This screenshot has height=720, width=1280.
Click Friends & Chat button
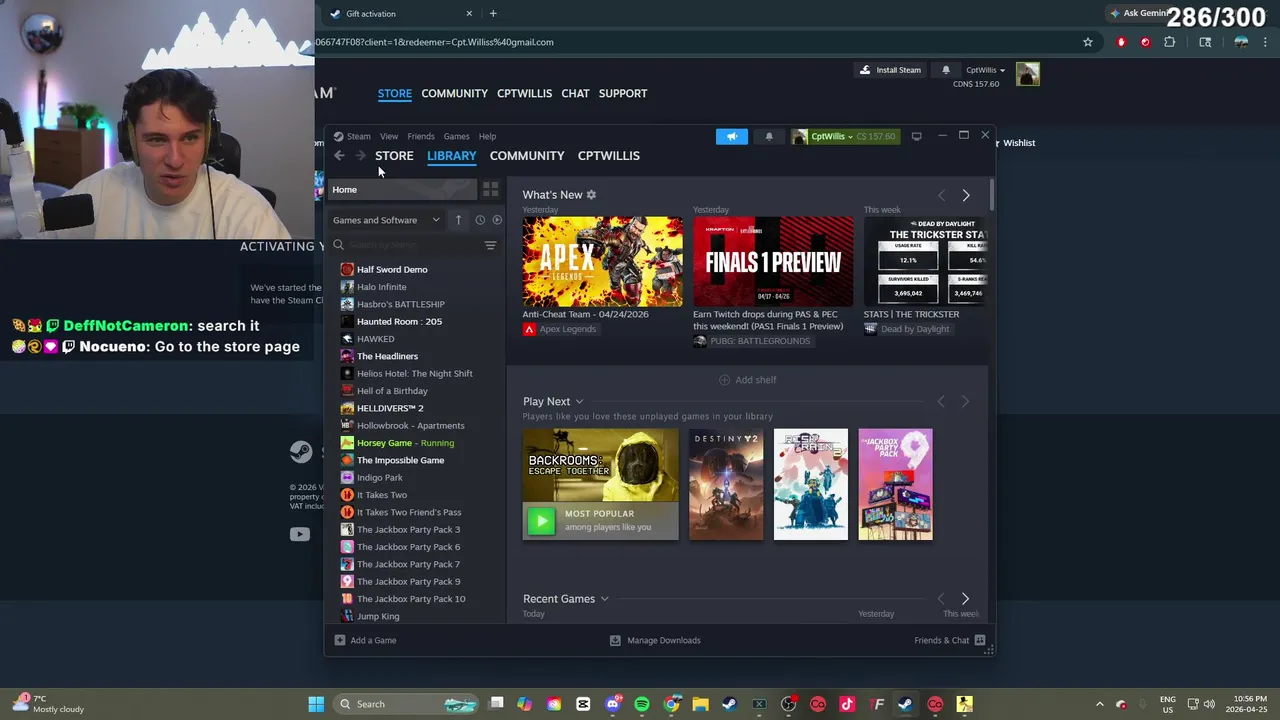[x=950, y=640]
